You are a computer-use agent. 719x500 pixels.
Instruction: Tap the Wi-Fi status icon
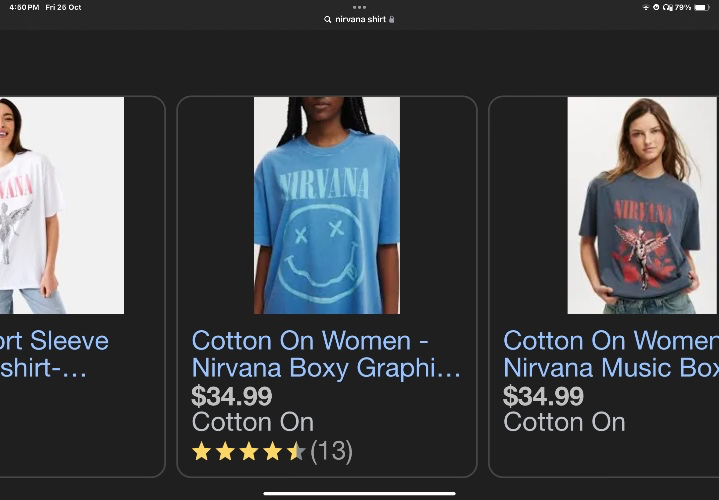(x=646, y=7)
